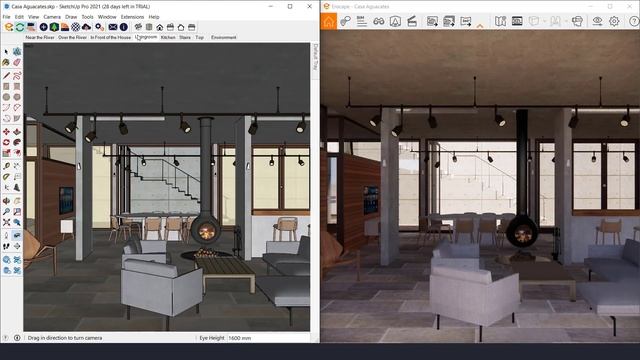The image size is (640, 360).
Task: Click Start Enscape icon in SketchUp toolbar
Action: [x=9, y=27]
